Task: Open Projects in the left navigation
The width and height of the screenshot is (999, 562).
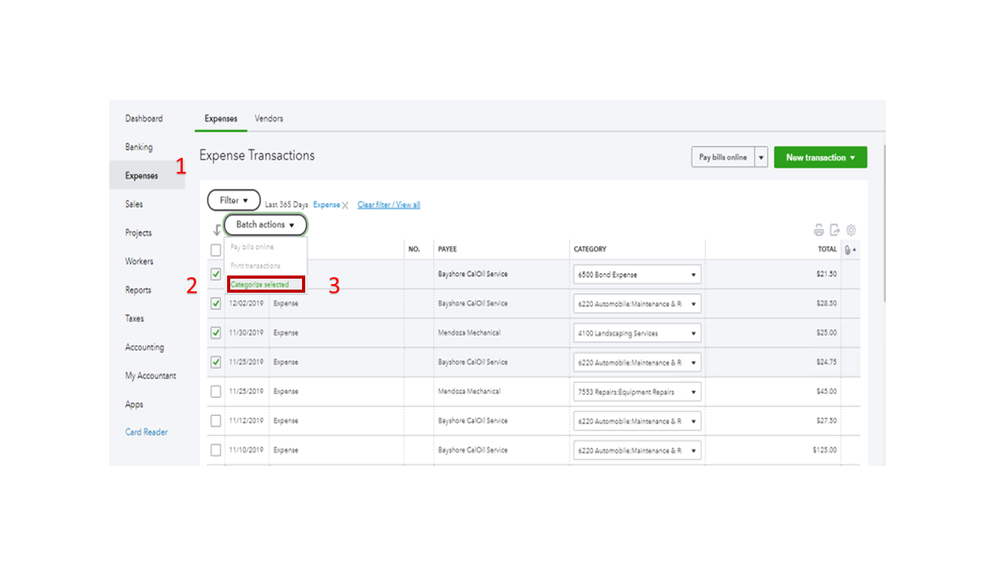Action: (x=138, y=233)
